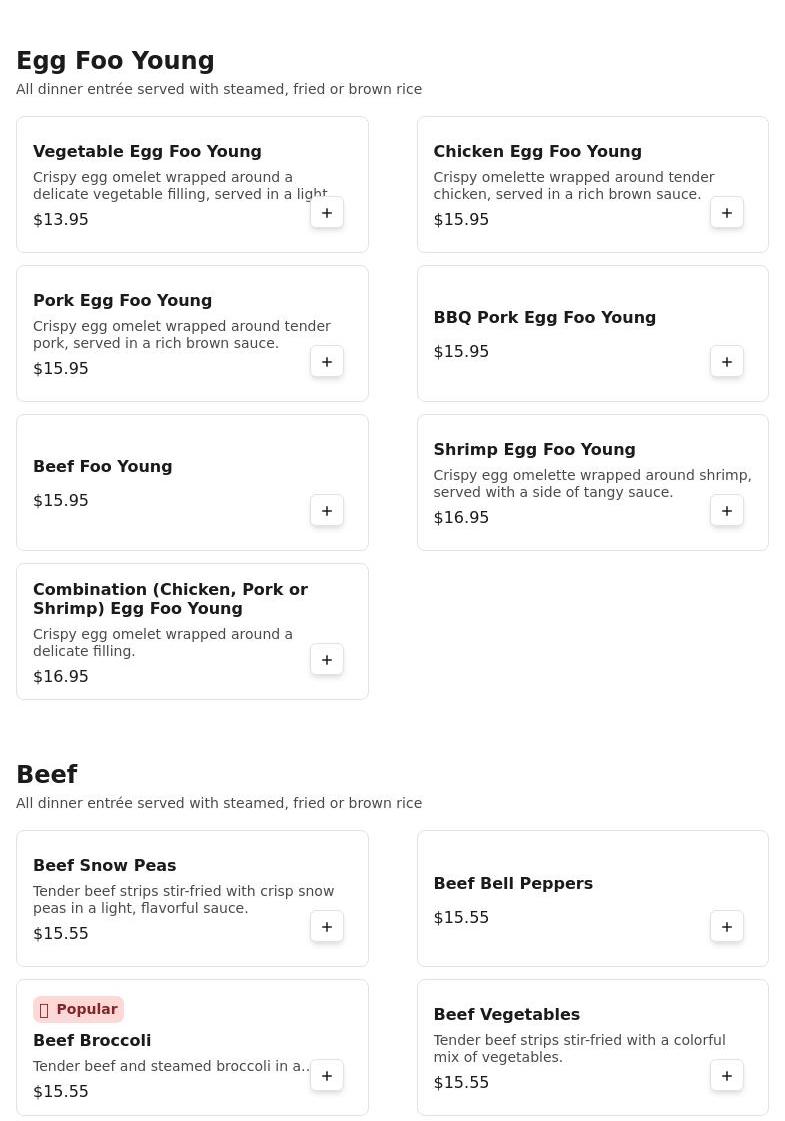Click plus button for Beef Bell Peppers
The height and width of the screenshot is (1121, 785).
coord(726,927)
